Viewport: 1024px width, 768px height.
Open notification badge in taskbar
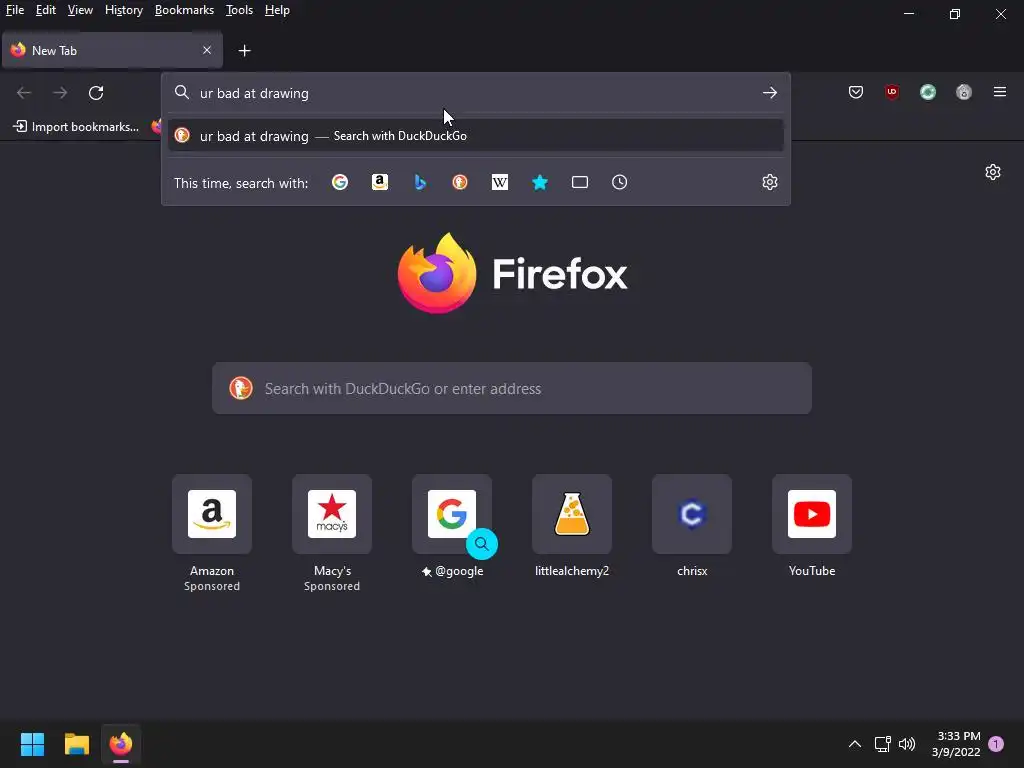click(x=996, y=744)
